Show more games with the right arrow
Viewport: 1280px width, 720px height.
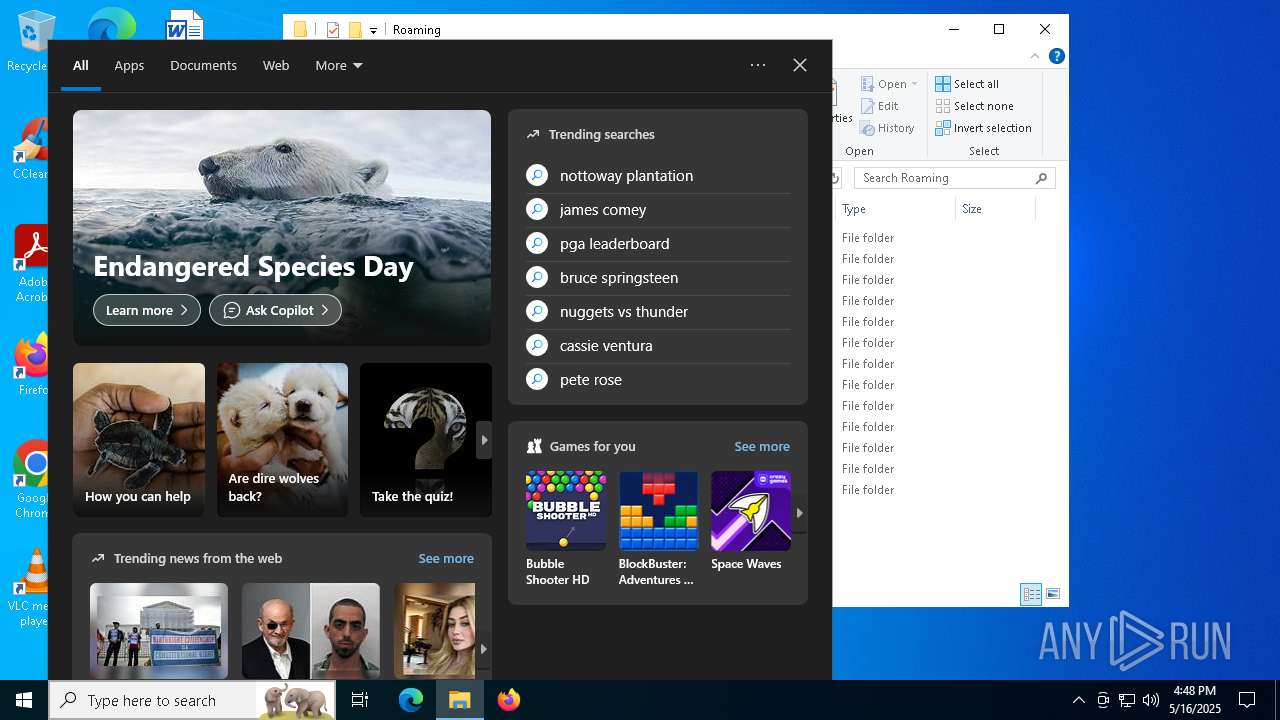coord(799,513)
